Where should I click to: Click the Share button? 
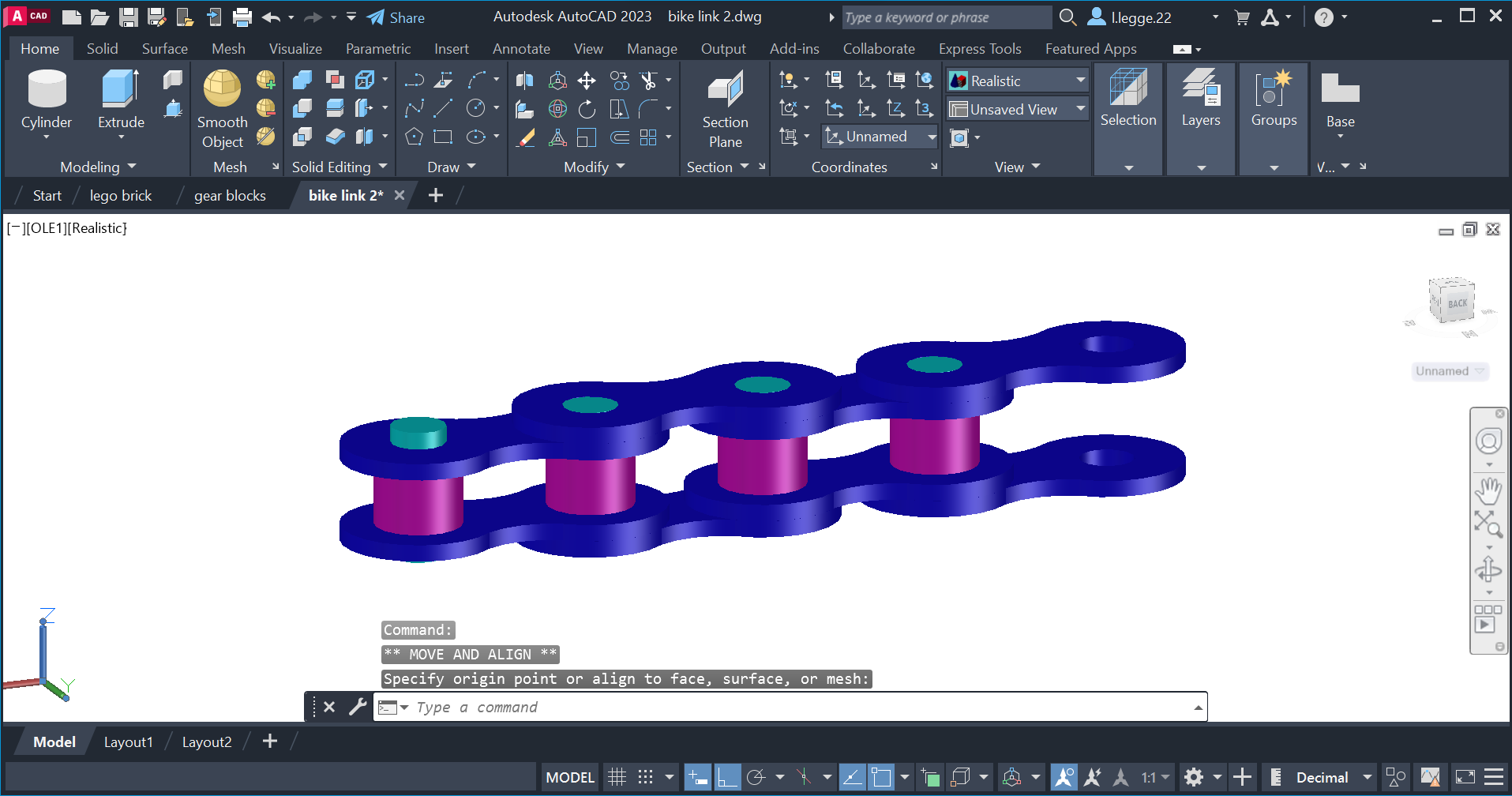pos(396,17)
